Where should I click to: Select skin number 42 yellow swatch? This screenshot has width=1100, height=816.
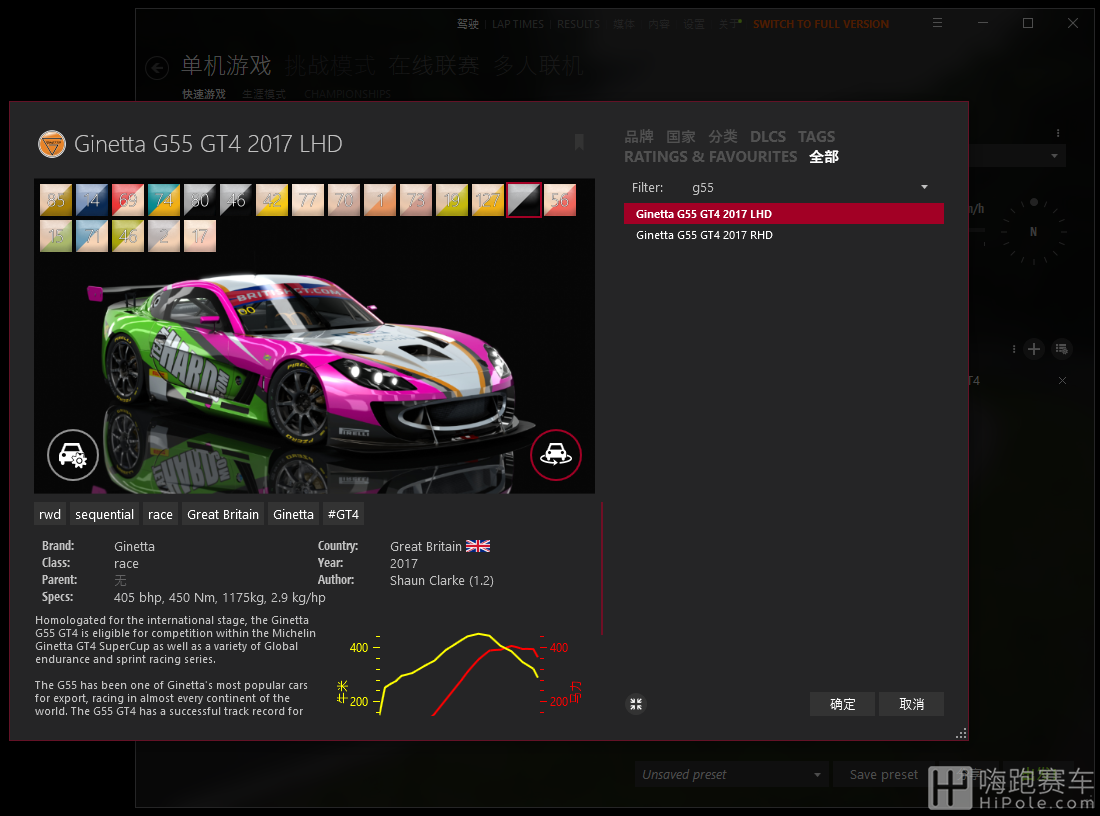pos(271,200)
